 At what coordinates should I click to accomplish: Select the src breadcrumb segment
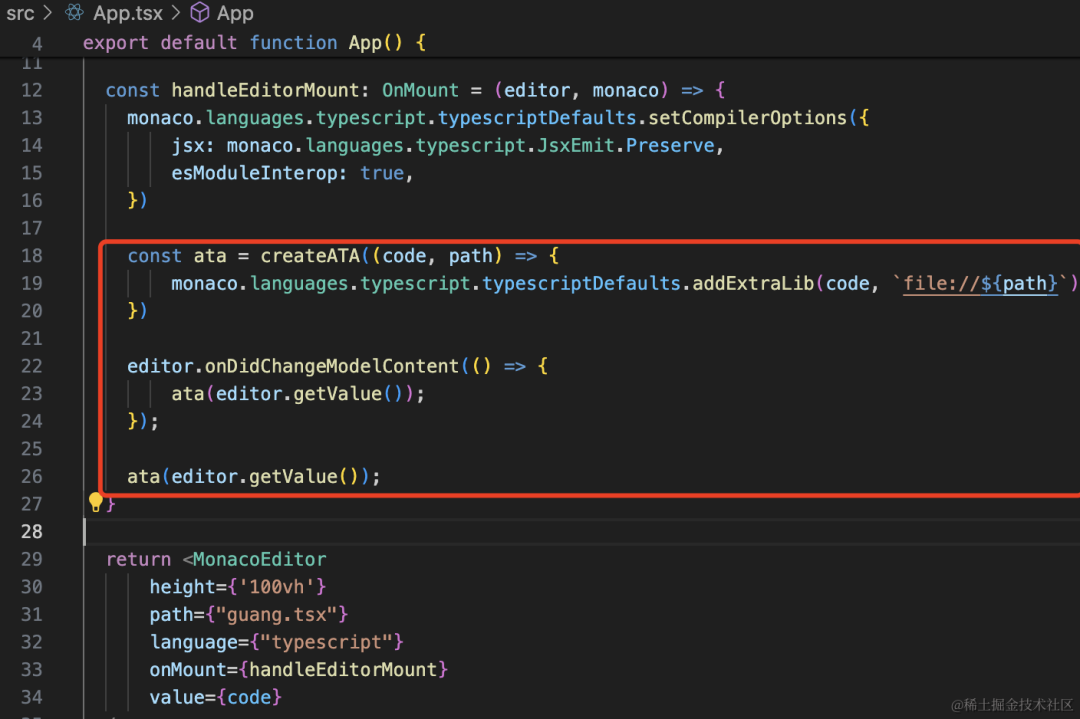[20, 13]
